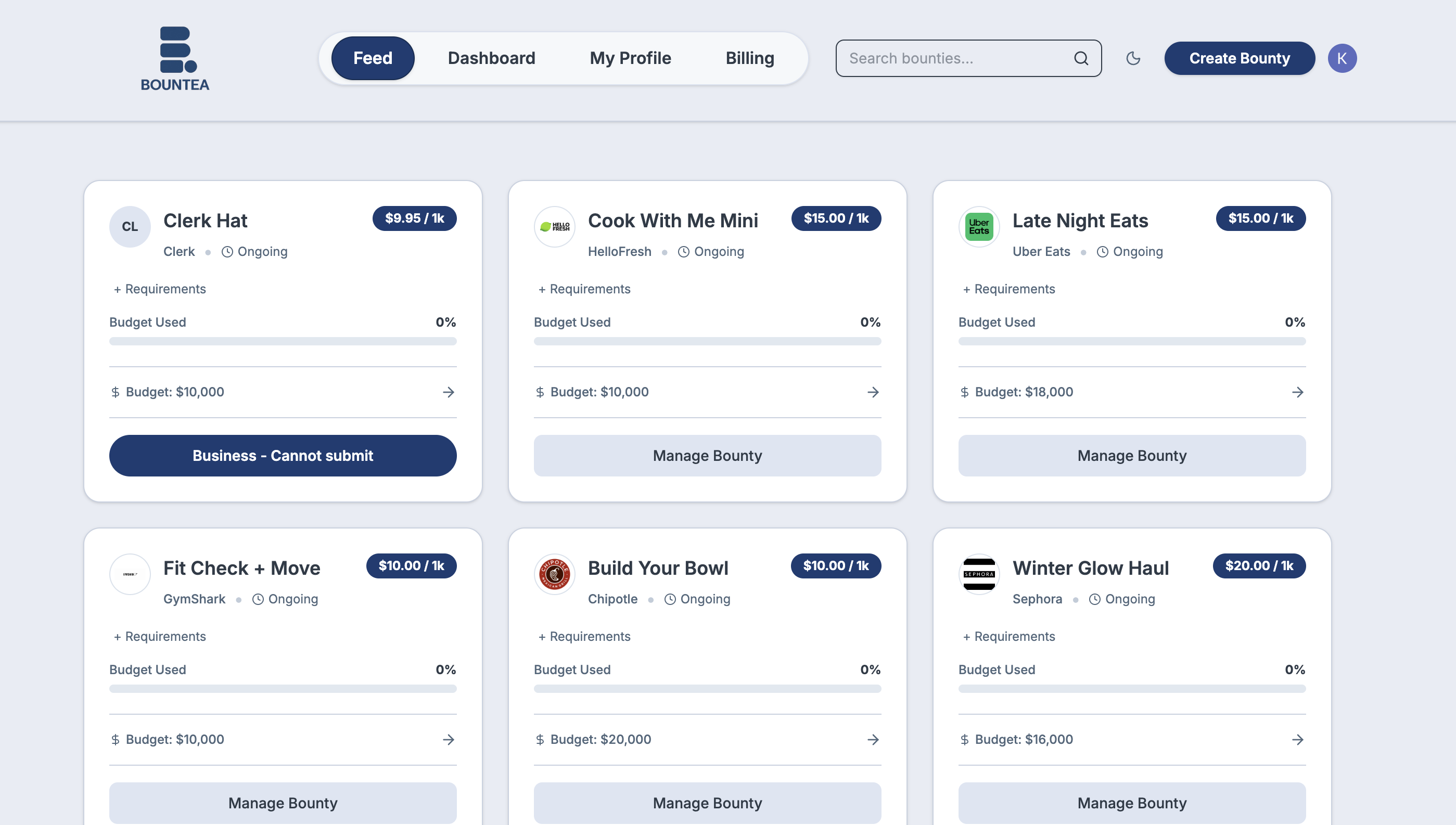
Task: Click Manage Bounty for Cook With Me Mini
Action: pos(707,456)
